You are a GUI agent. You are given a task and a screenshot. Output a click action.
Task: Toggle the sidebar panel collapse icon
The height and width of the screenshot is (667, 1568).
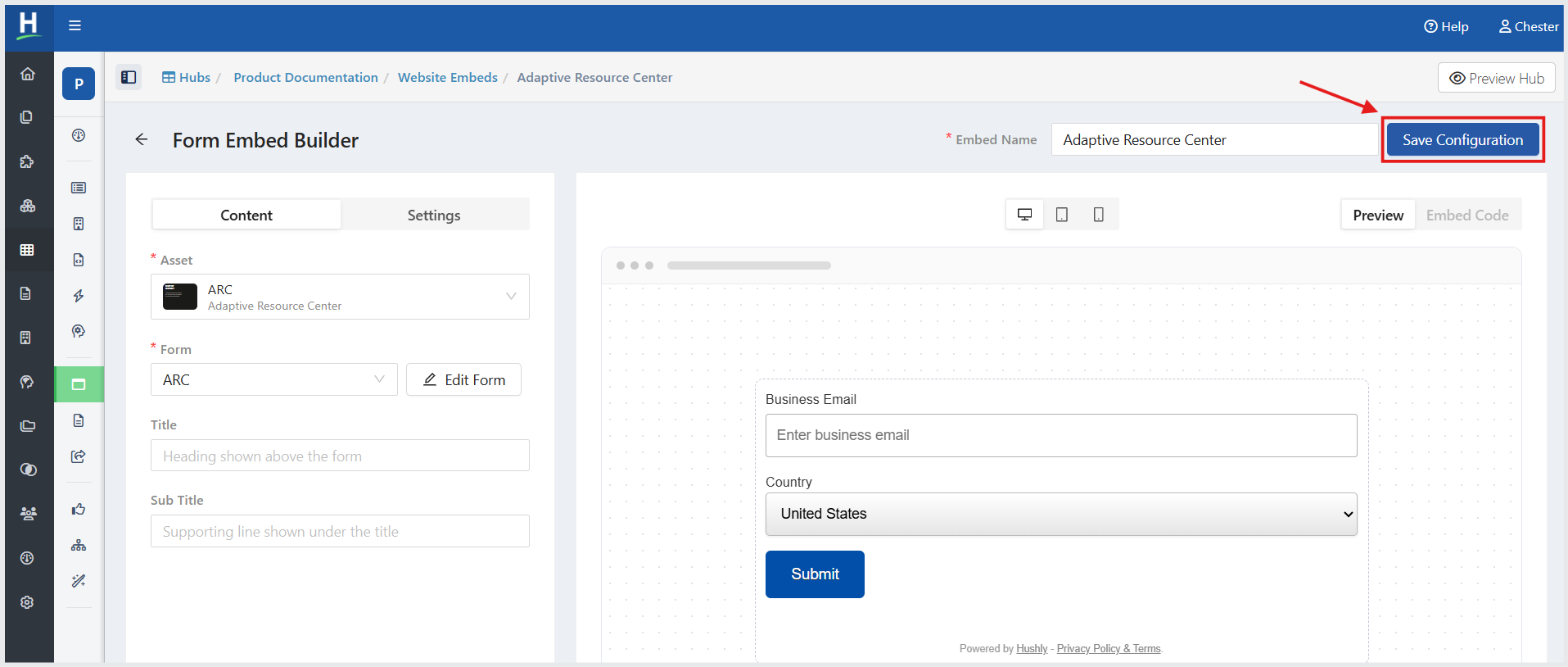coord(129,77)
